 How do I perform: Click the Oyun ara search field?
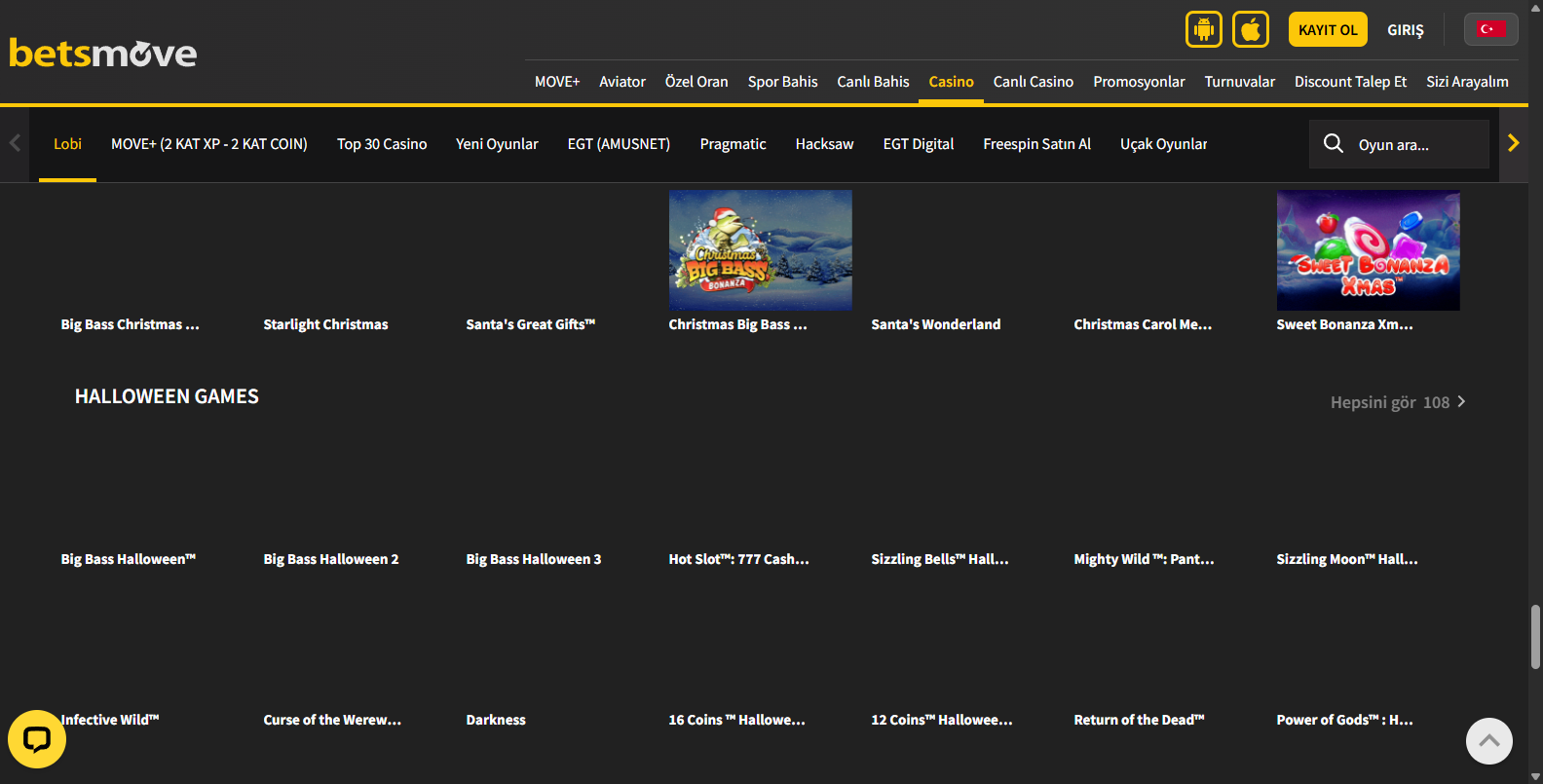[x=1417, y=145]
